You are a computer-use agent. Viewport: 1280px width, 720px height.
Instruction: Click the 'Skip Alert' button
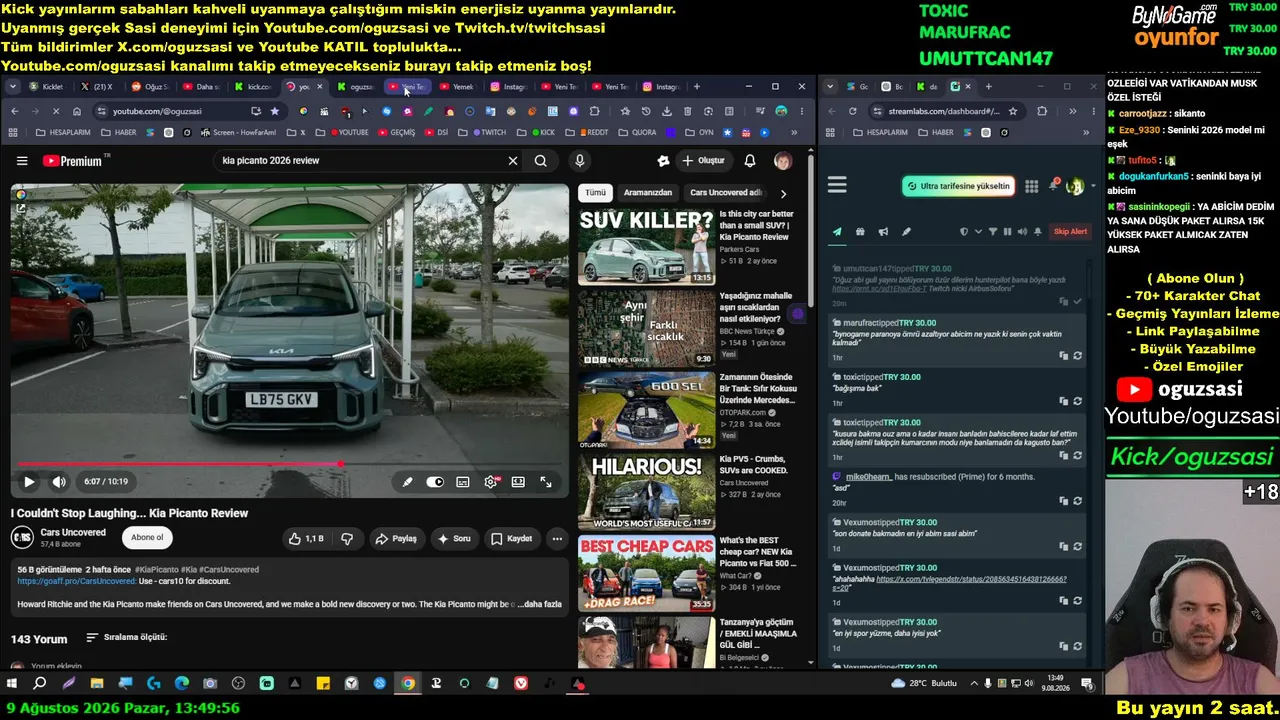pyautogui.click(x=1070, y=232)
